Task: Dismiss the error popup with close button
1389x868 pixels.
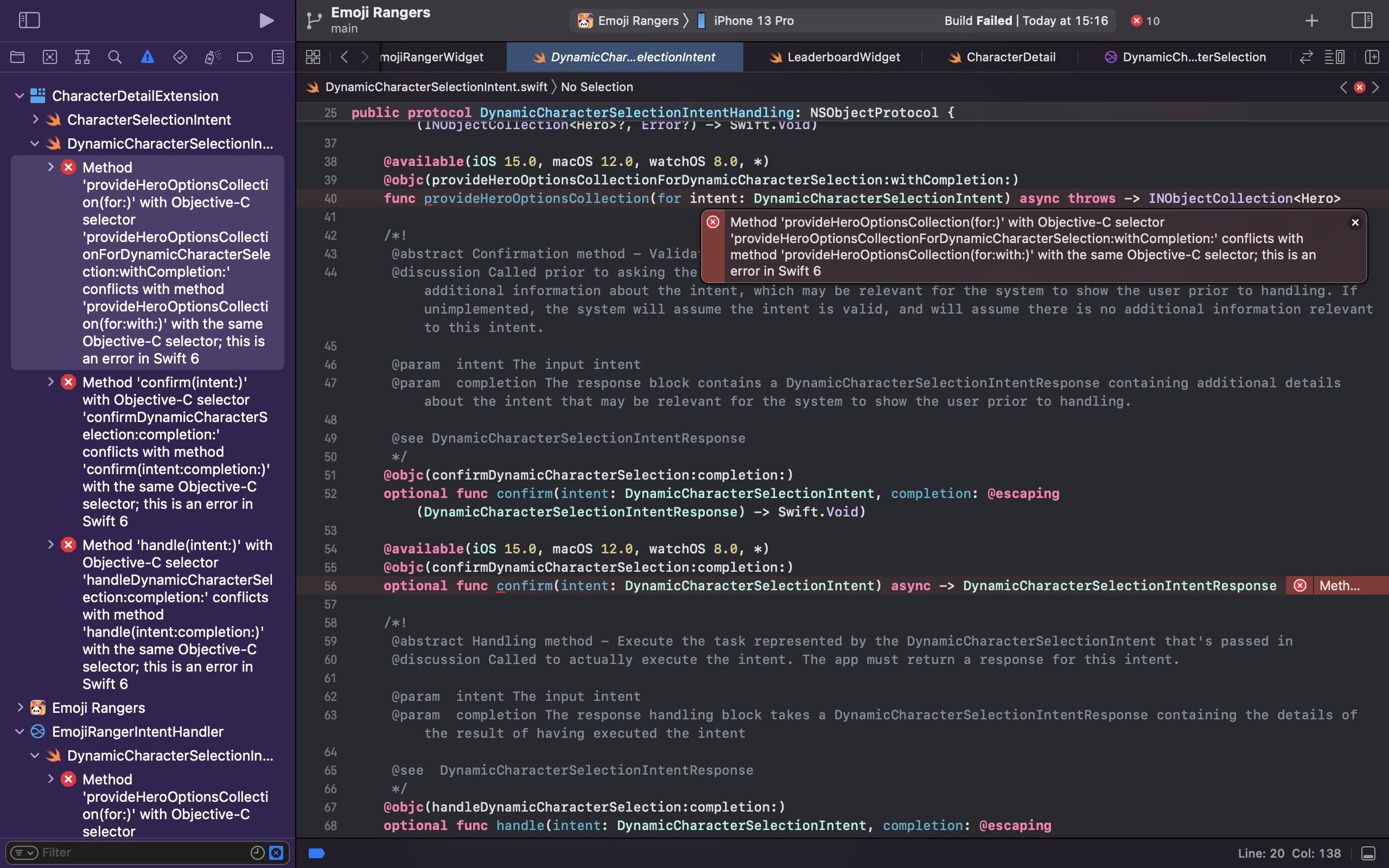Action: (x=1355, y=222)
